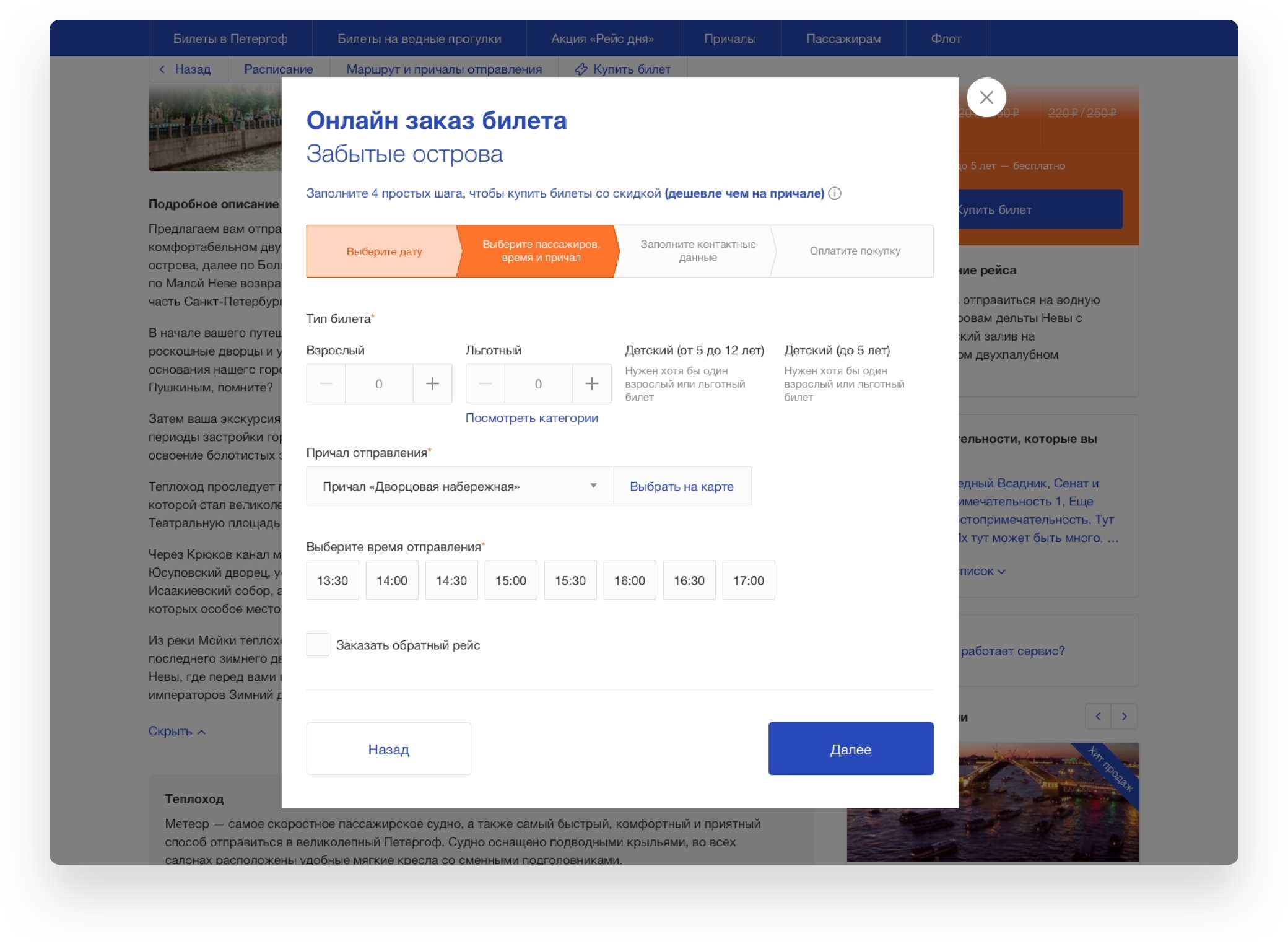
Task: Open the canal embankment photo
Action: (215, 128)
